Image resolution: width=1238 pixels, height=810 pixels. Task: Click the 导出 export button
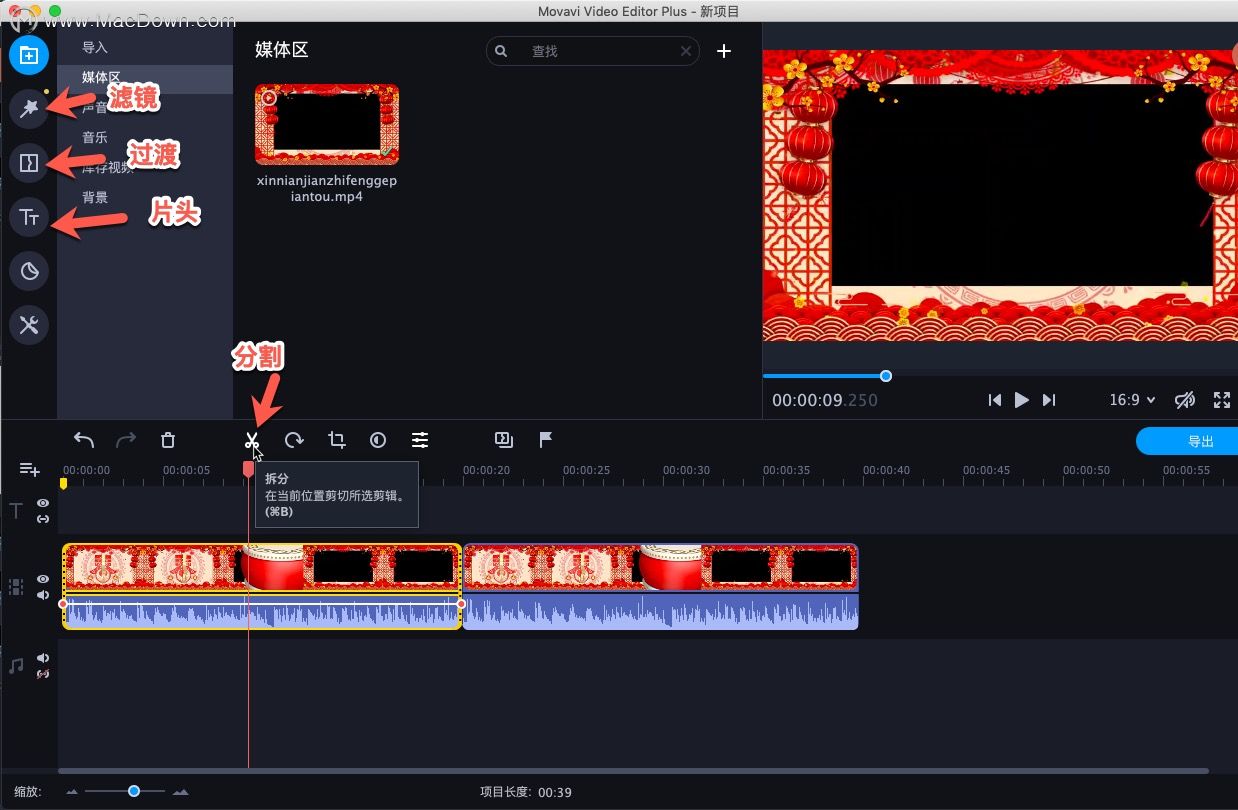click(1188, 441)
